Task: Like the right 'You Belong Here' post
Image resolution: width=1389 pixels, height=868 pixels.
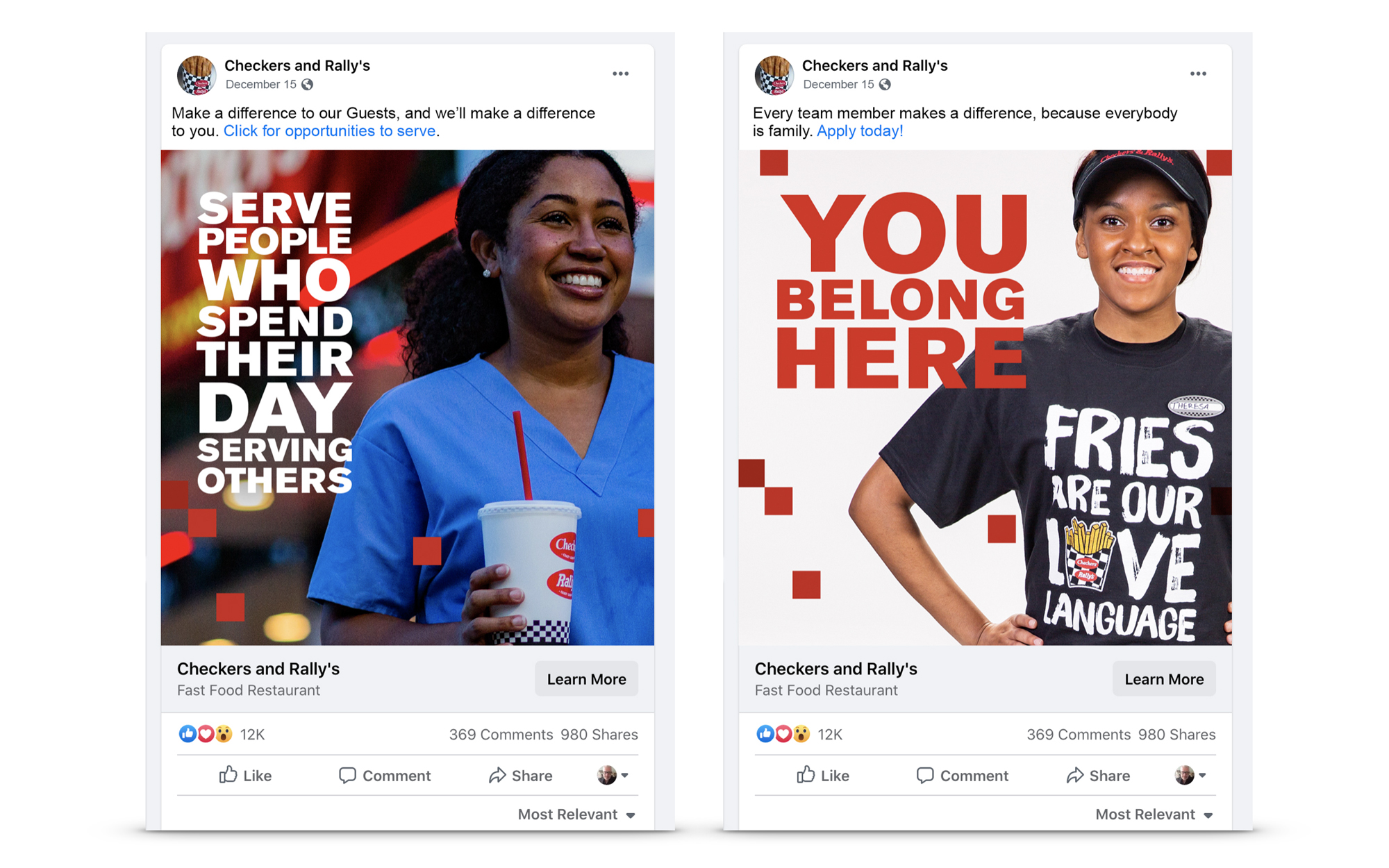Action: (823, 775)
